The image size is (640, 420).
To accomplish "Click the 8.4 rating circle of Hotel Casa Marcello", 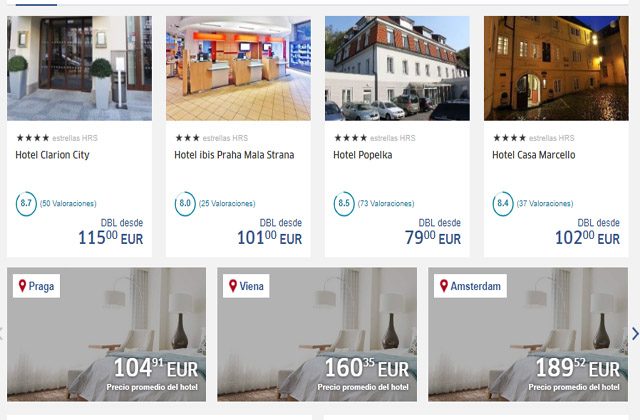I will [x=503, y=204].
